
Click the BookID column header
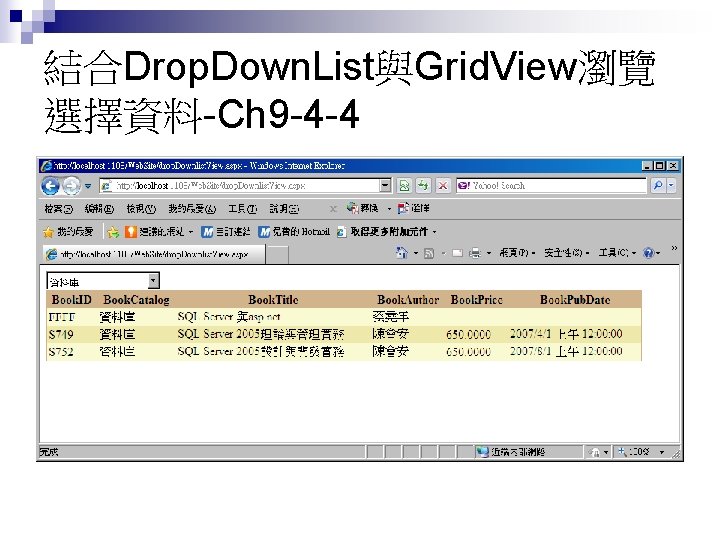pyautogui.click(x=72, y=300)
